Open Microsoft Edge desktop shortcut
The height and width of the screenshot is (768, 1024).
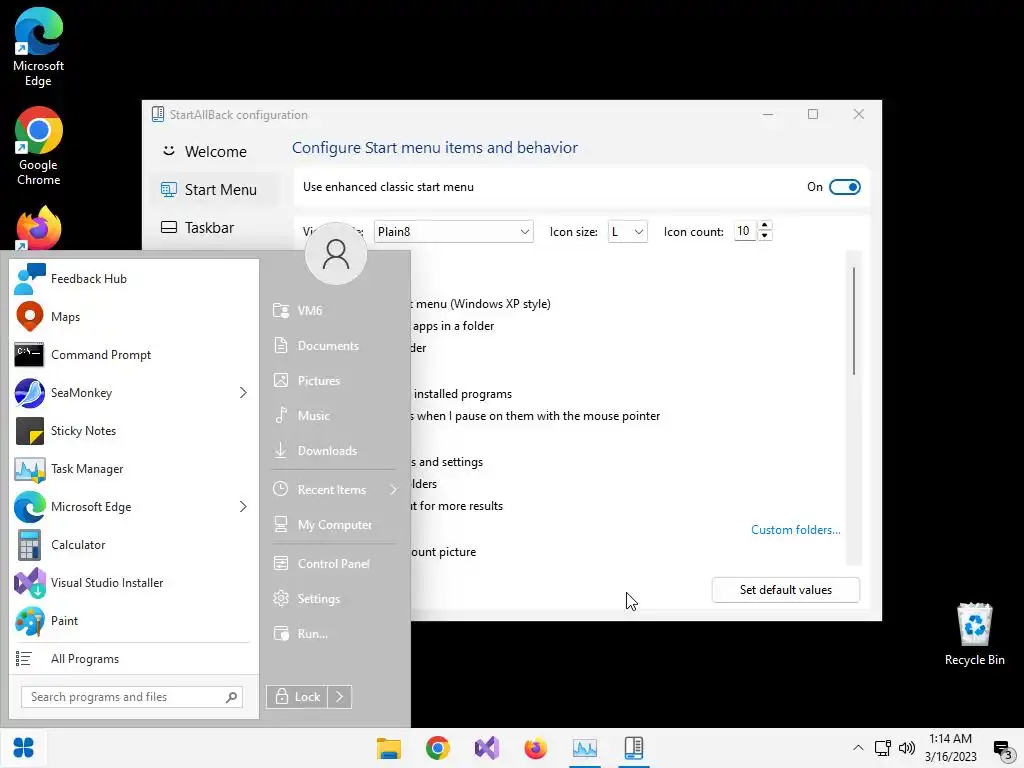(x=39, y=48)
